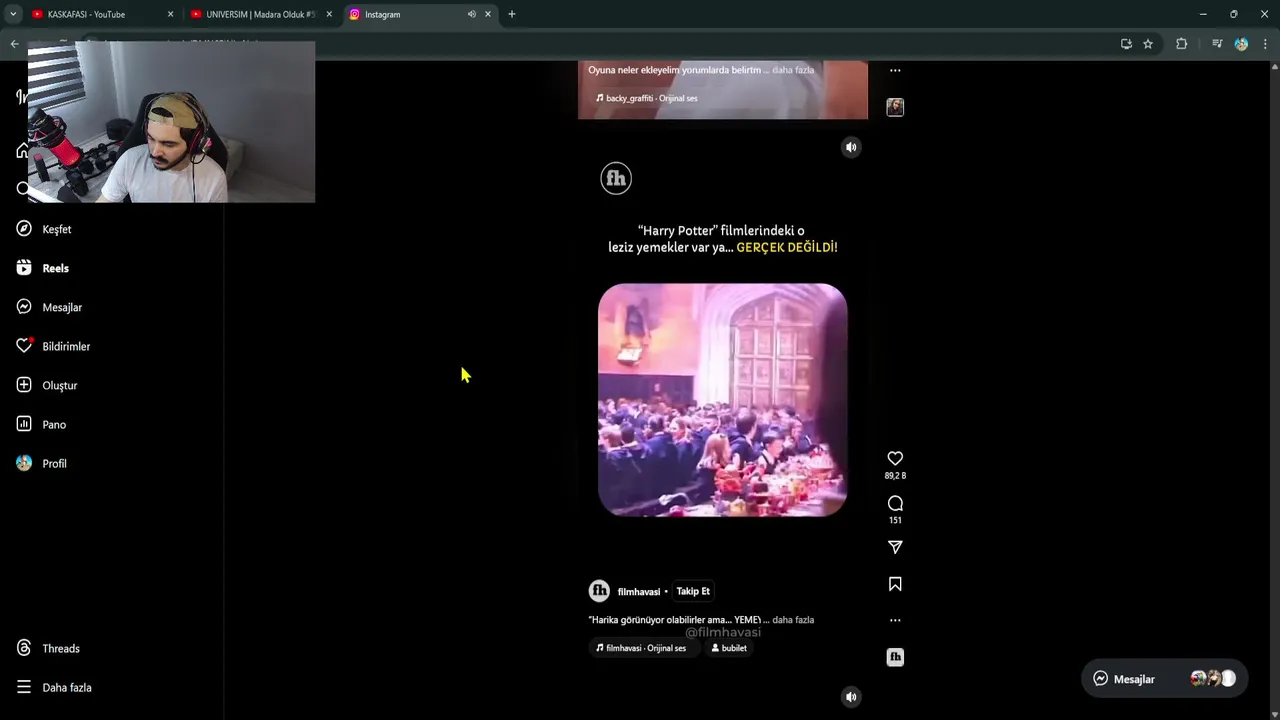1280x720 pixels.
Task: Click the Oluştur plus icon
Action: 24,385
